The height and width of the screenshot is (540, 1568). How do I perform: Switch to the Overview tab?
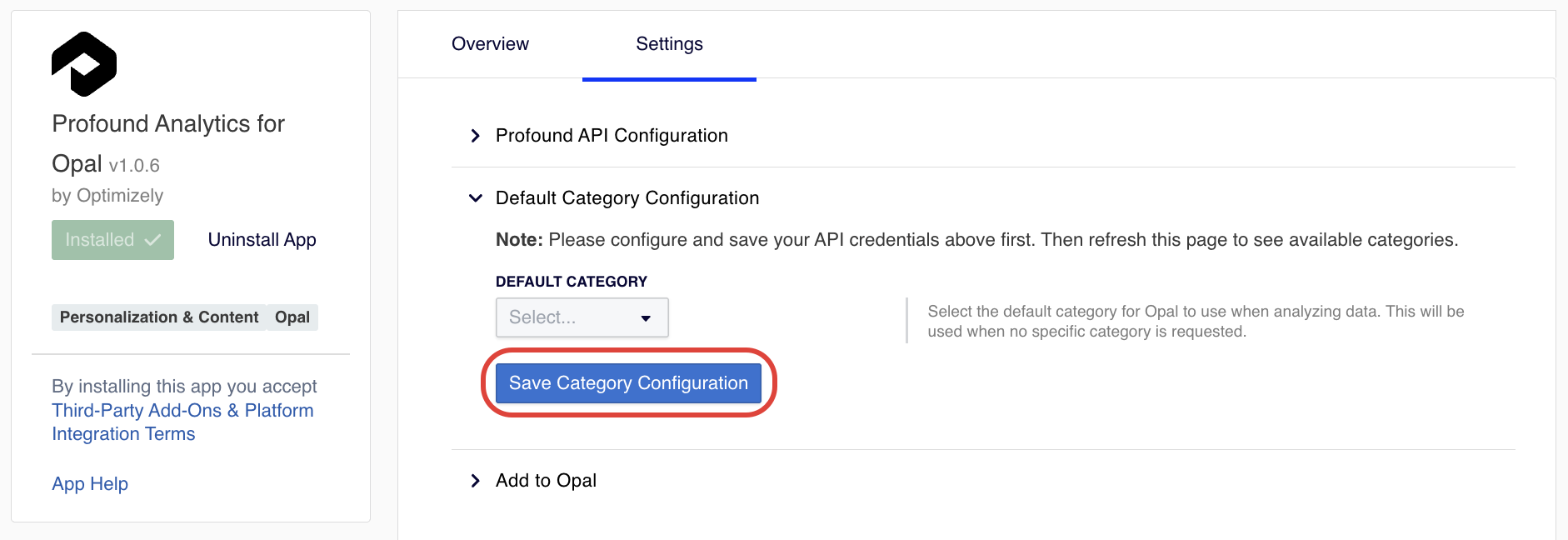pyautogui.click(x=490, y=44)
